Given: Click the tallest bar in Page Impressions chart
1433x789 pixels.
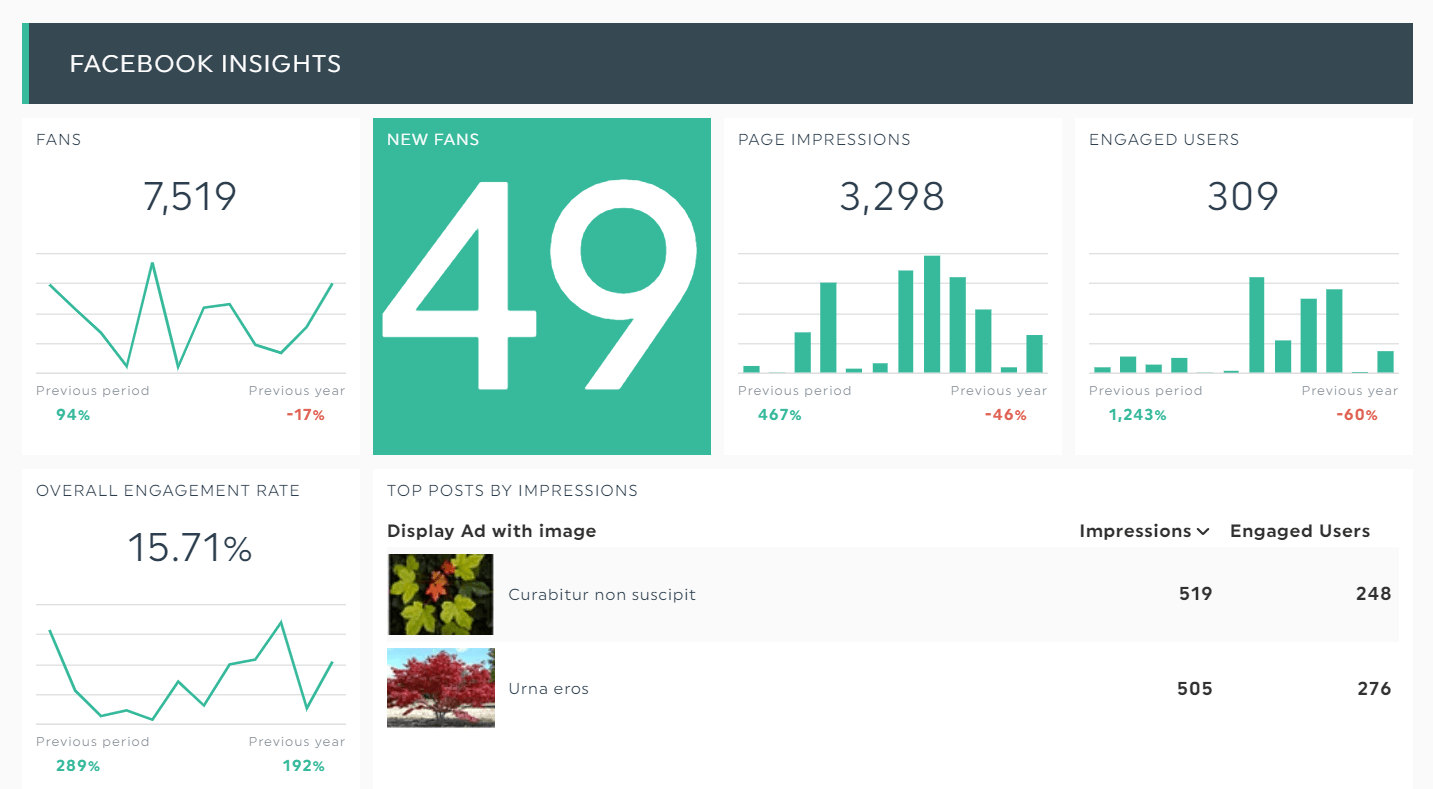Looking at the screenshot, I should 932,314.
